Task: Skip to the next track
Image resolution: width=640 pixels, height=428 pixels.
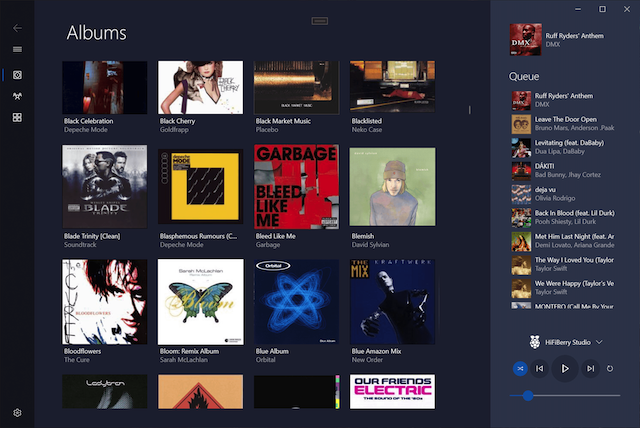Action: [x=591, y=368]
